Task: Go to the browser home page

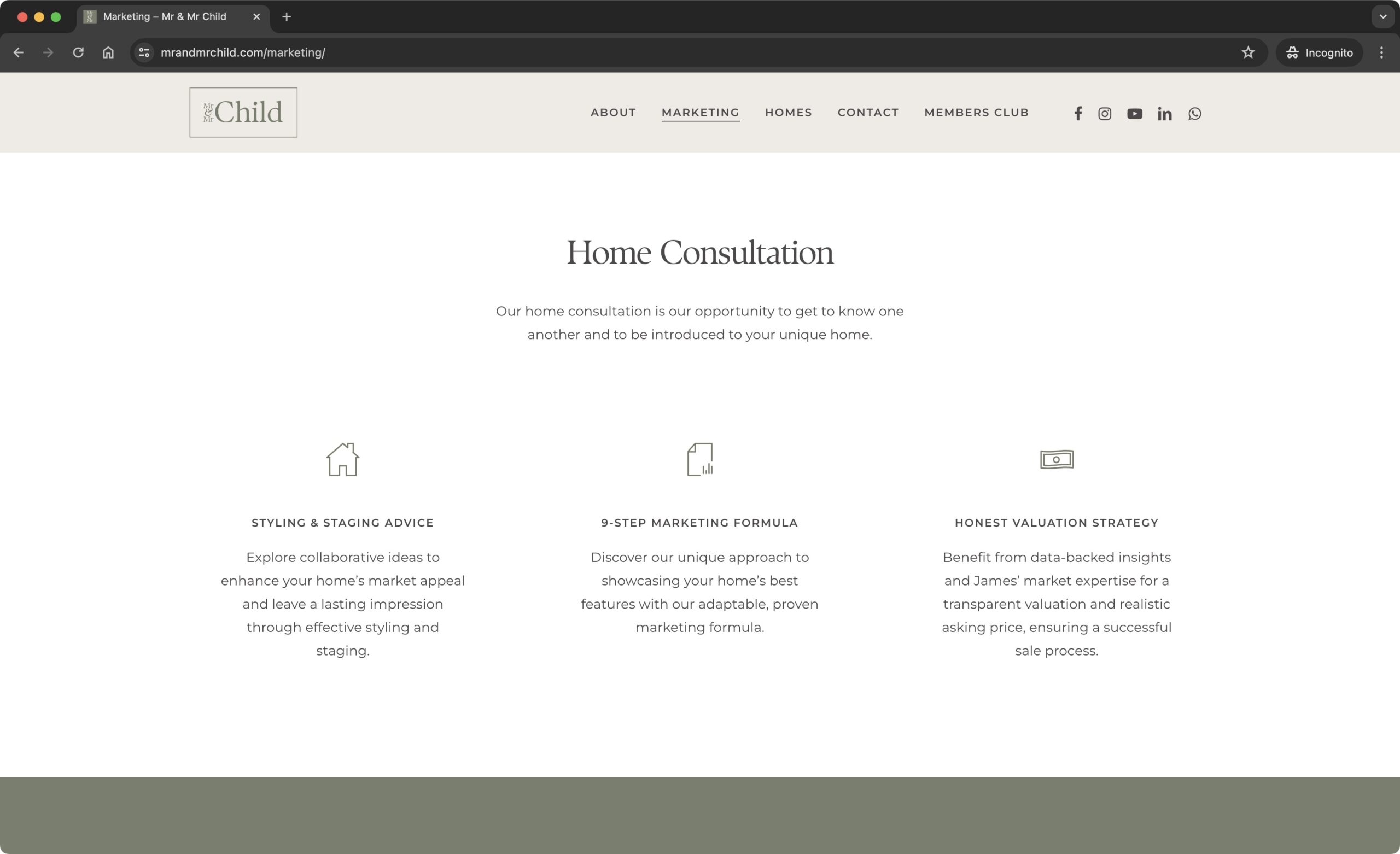Action: click(108, 52)
